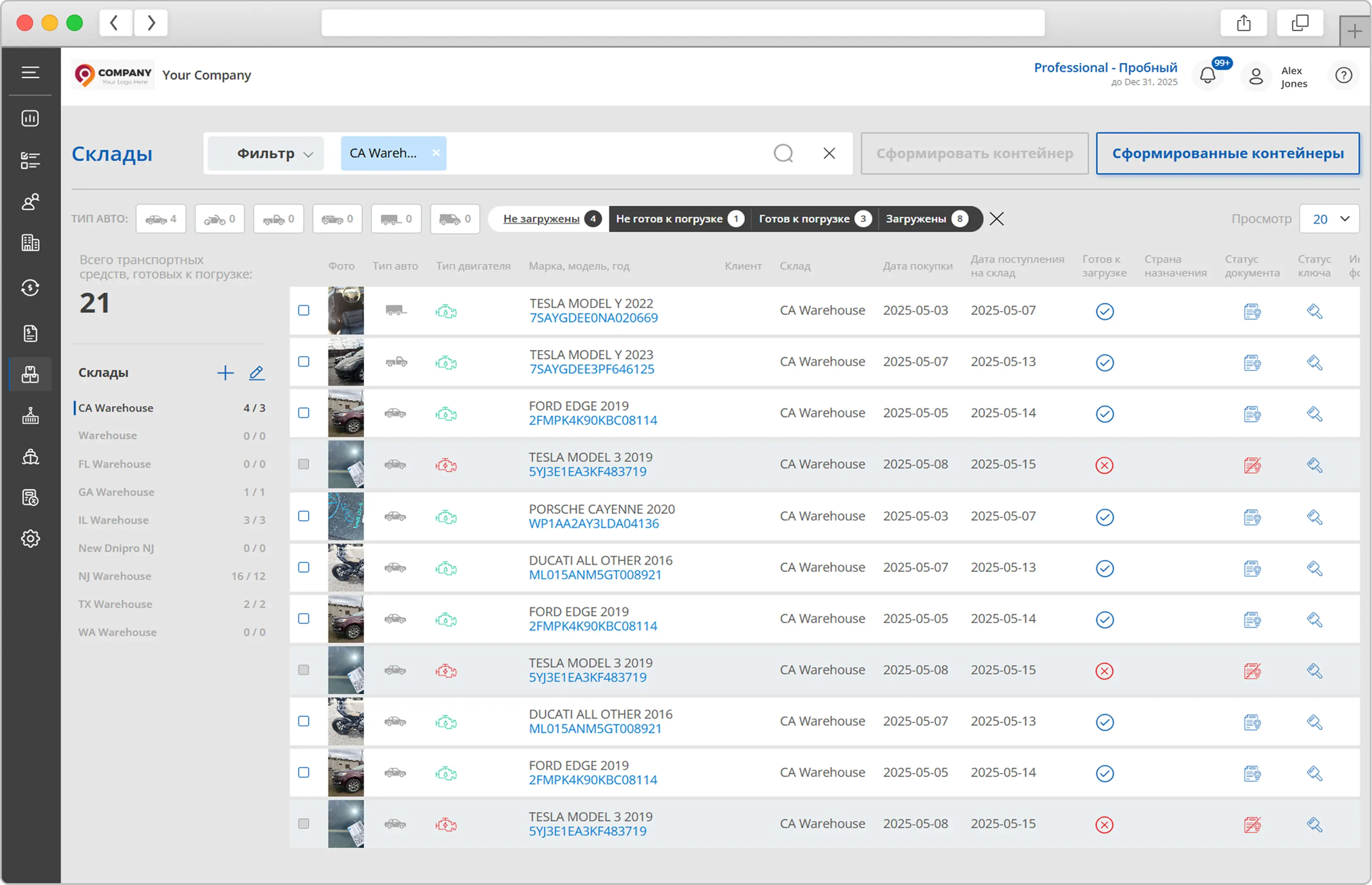
Task: Open the port crane icon in sidebar
Action: pos(31,416)
